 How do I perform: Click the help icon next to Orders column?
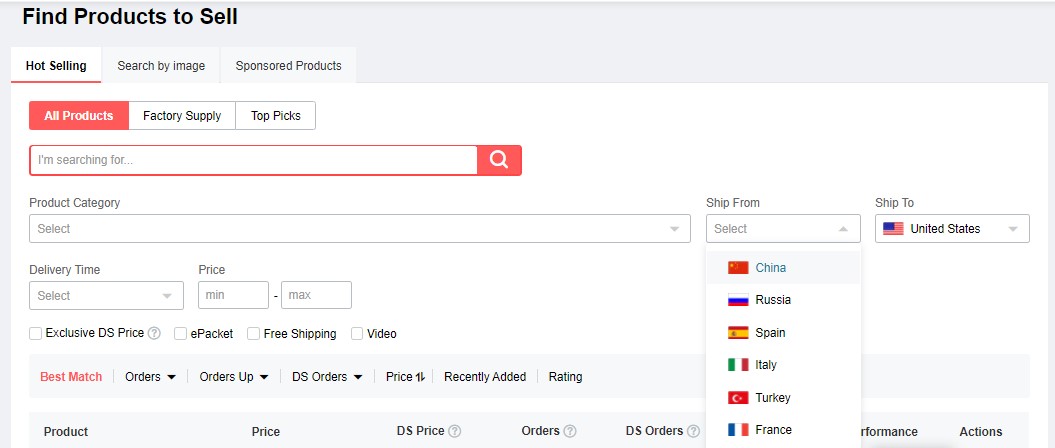[x=570, y=432]
